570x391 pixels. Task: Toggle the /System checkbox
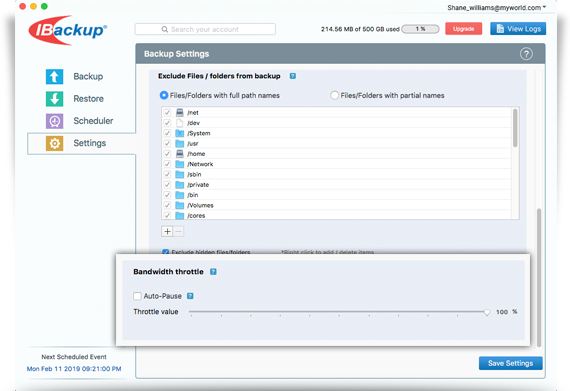[167, 133]
